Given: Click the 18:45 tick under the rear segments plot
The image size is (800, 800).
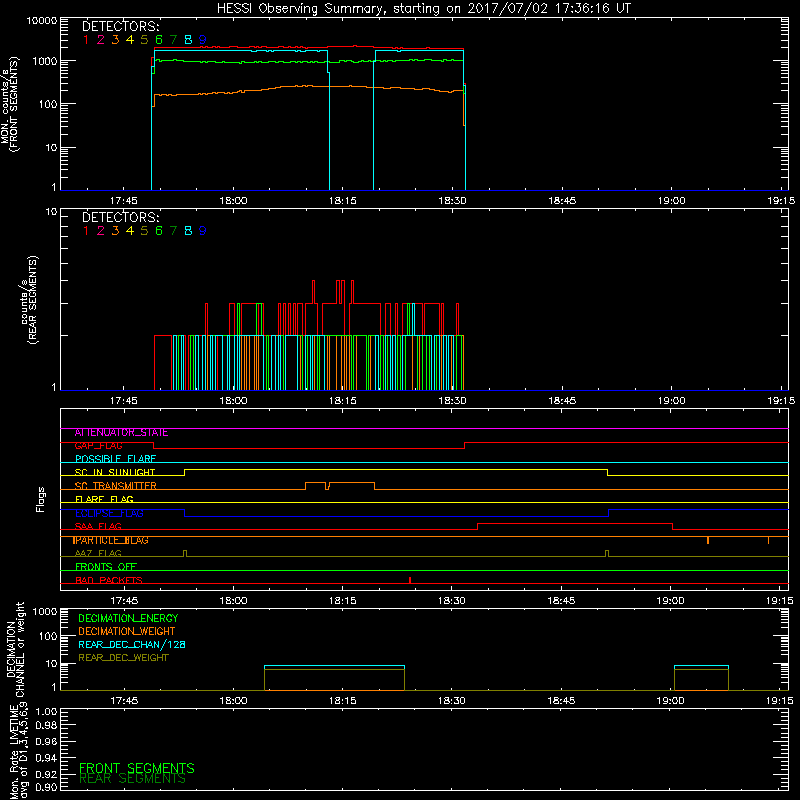Looking at the screenshot, I should 562,401.
